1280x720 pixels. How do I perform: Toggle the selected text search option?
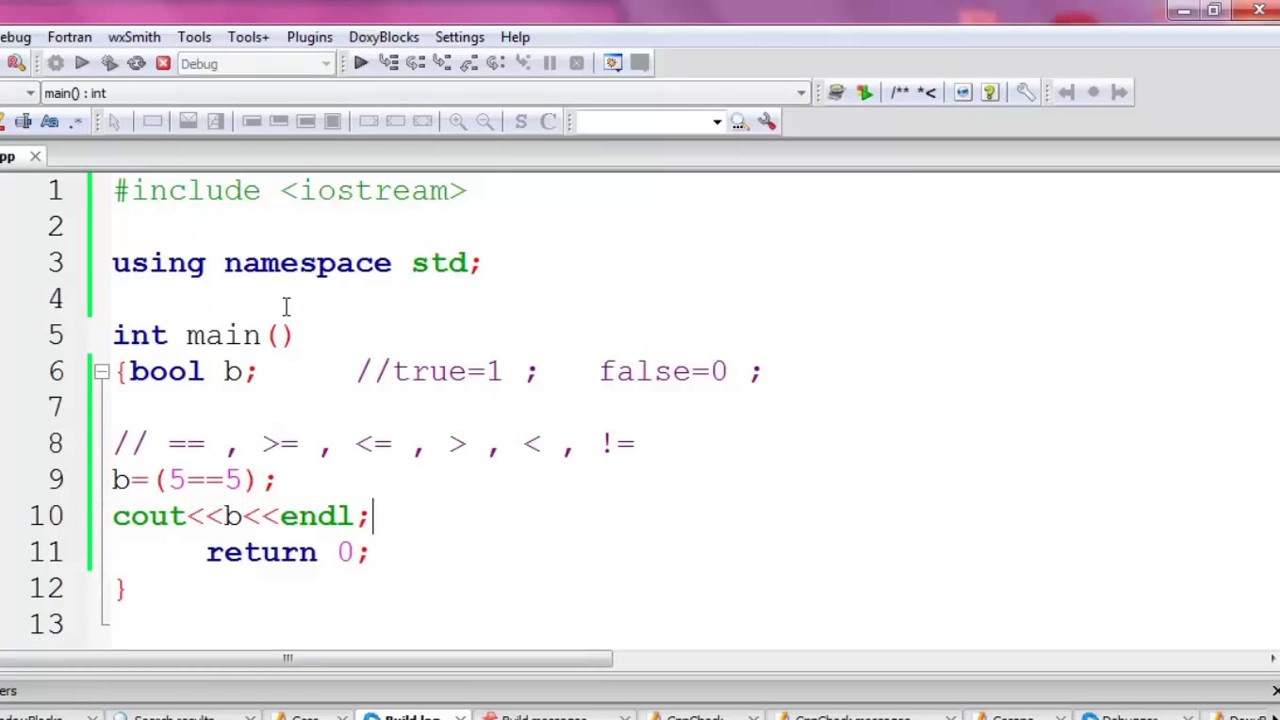tap(22, 121)
